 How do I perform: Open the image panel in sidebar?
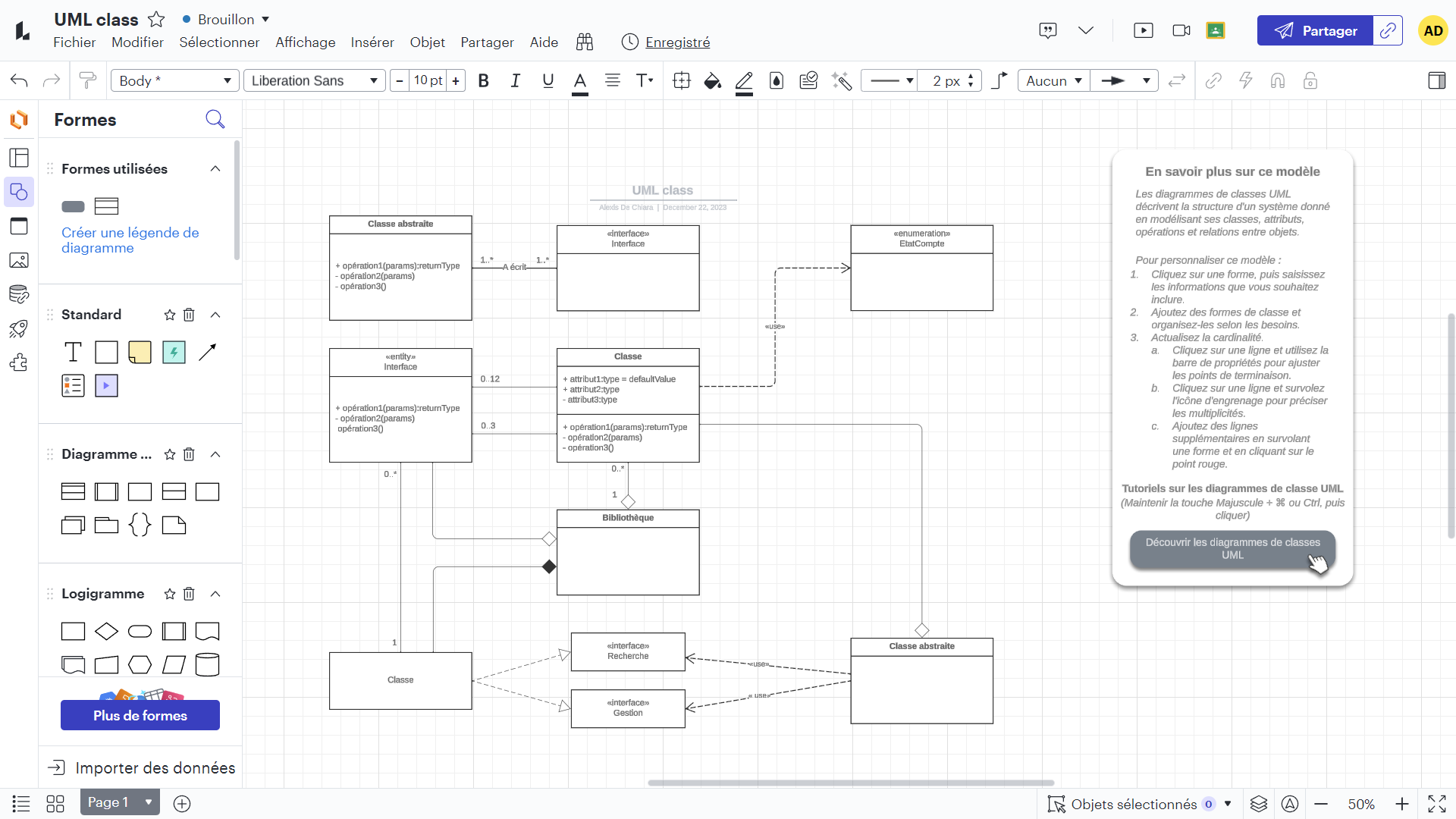coord(19,260)
